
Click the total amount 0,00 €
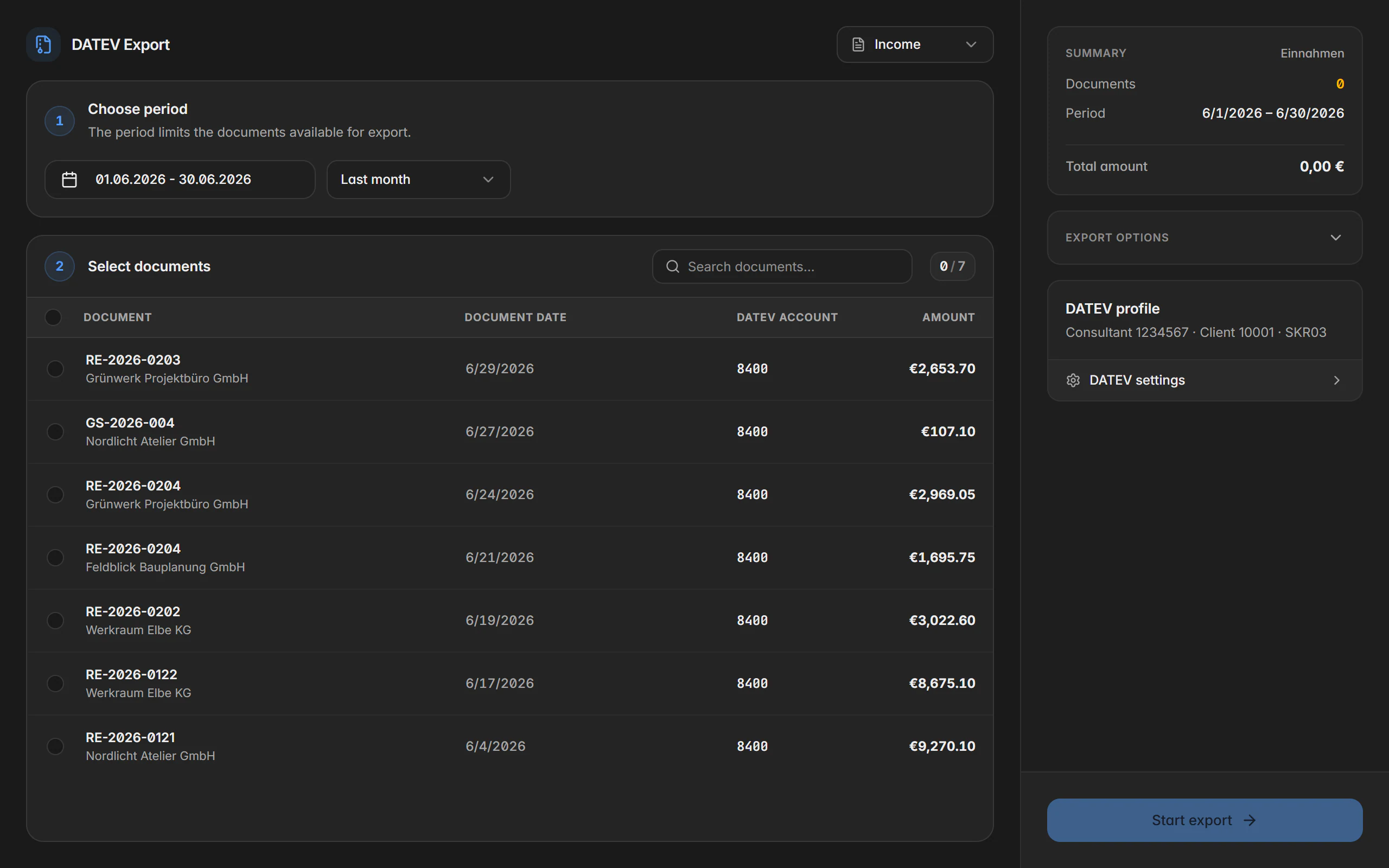click(x=1322, y=167)
